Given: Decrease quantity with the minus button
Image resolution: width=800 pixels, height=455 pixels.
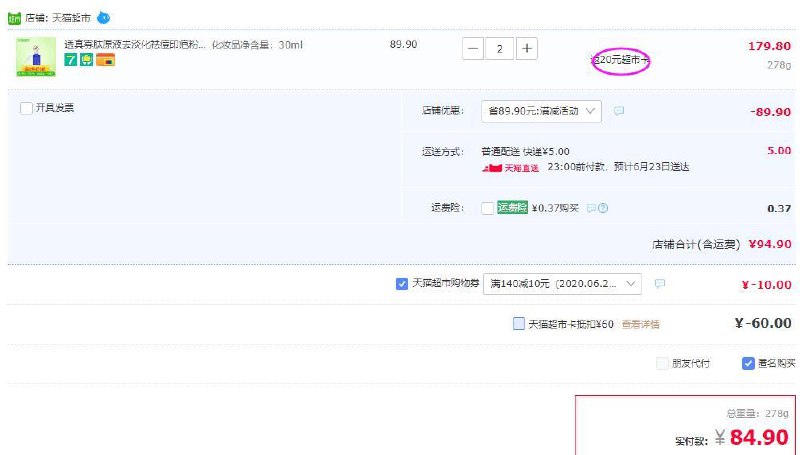Looking at the screenshot, I should pyautogui.click(x=473, y=48).
